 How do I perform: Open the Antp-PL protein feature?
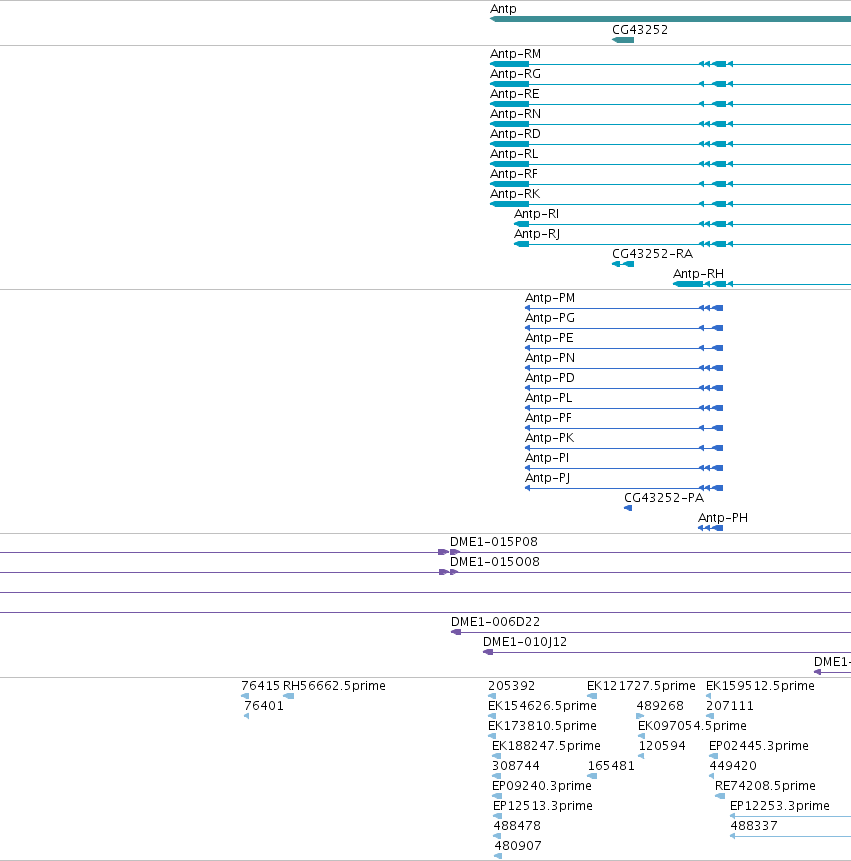pyautogui.click(x=548, y=398)
